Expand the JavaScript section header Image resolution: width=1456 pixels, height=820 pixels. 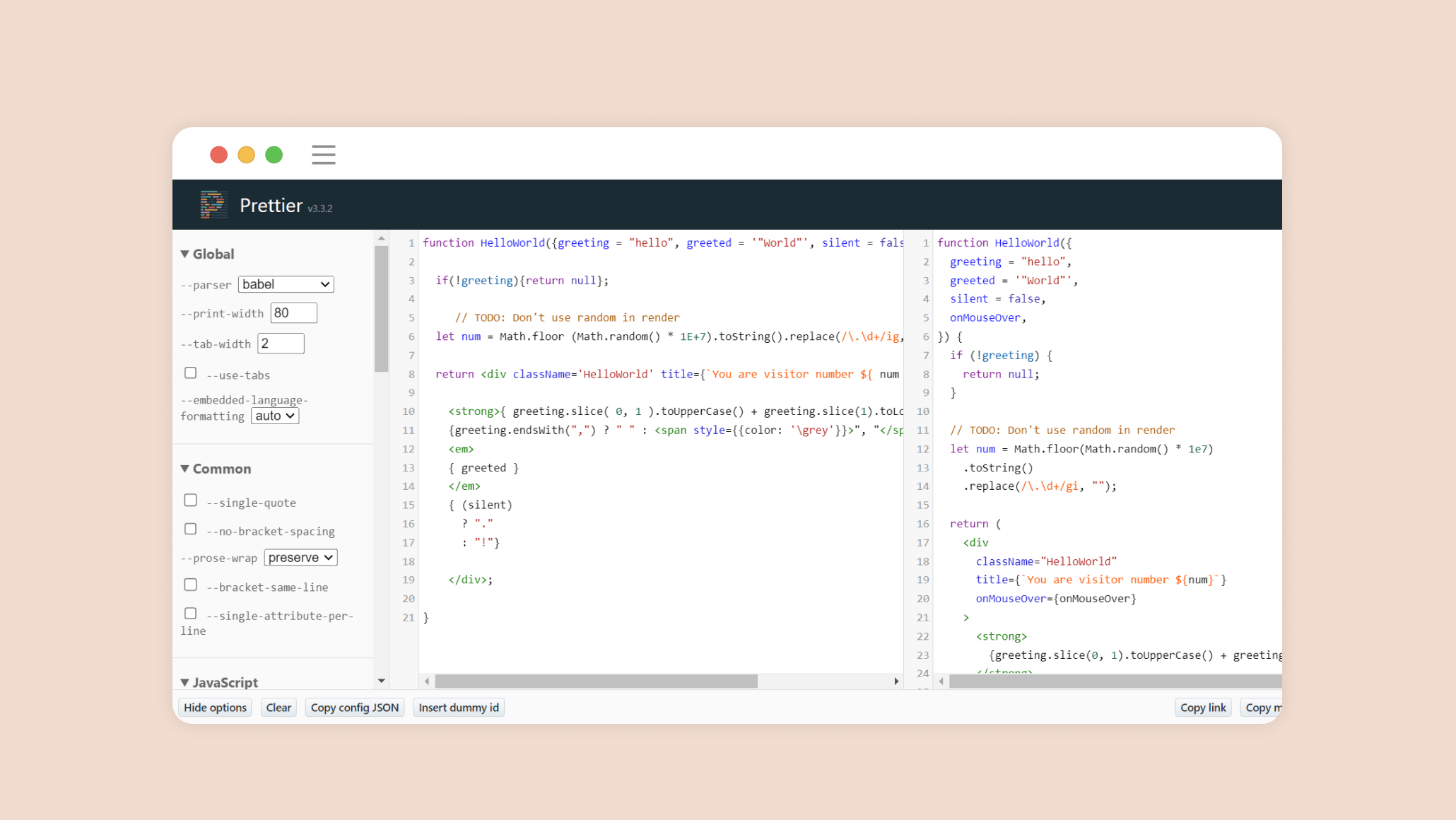coord(219,682)
